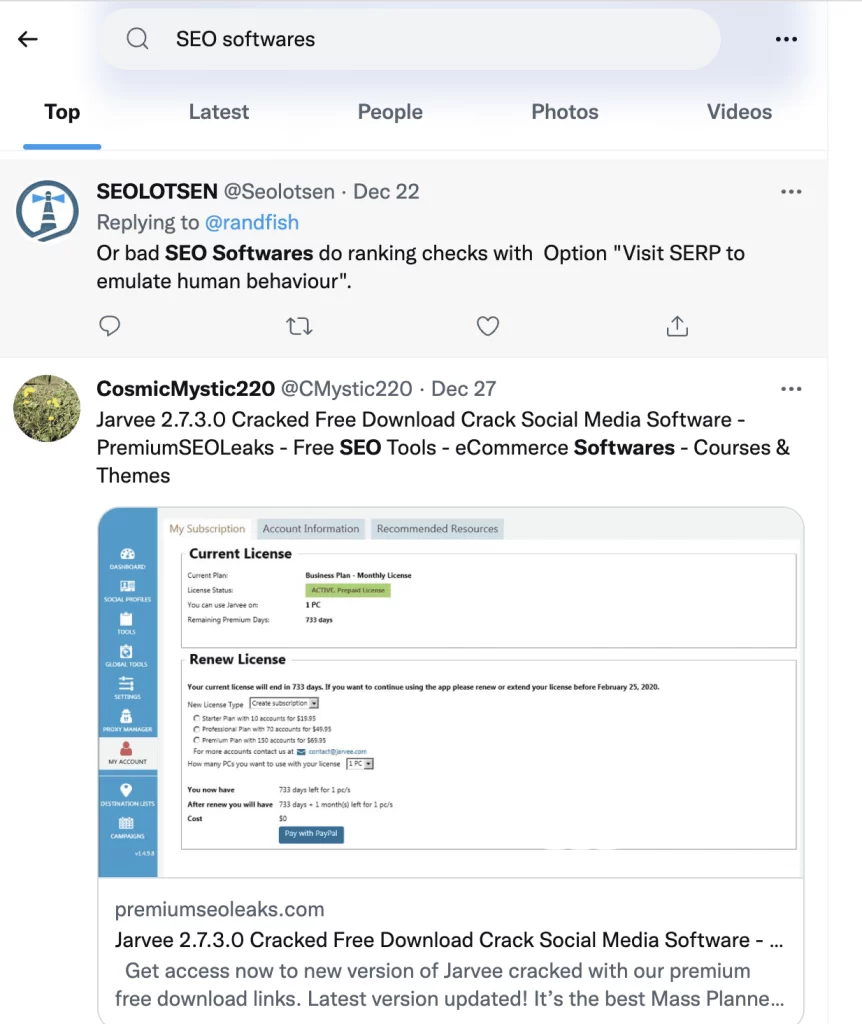Click contact@jarvee.com email link
The image size is (862, 1024).
(x=338, y=752)
